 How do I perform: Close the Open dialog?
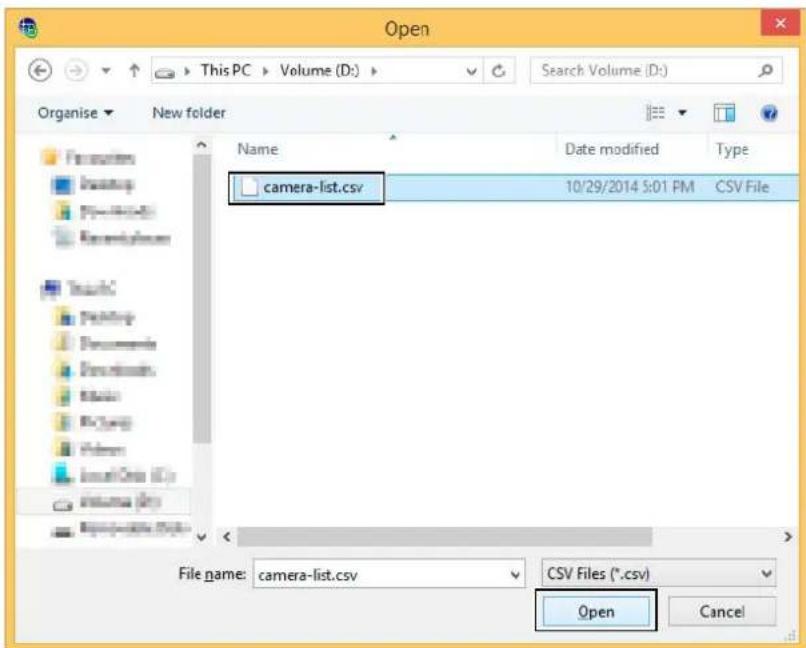point(780,23)
